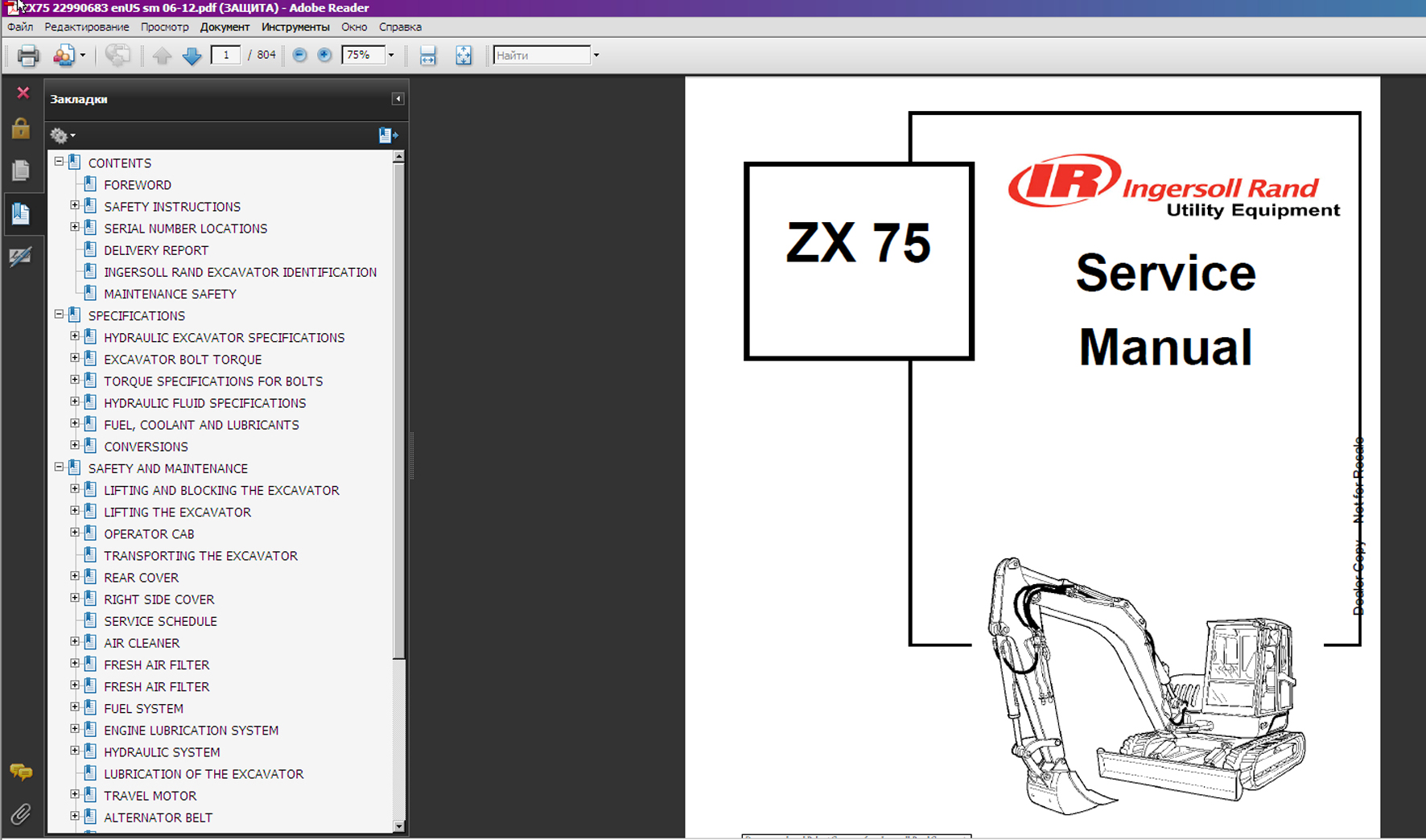Click the Найти search field
Viewport: 1426px width, 840px height.
click(x=542, y=56)
